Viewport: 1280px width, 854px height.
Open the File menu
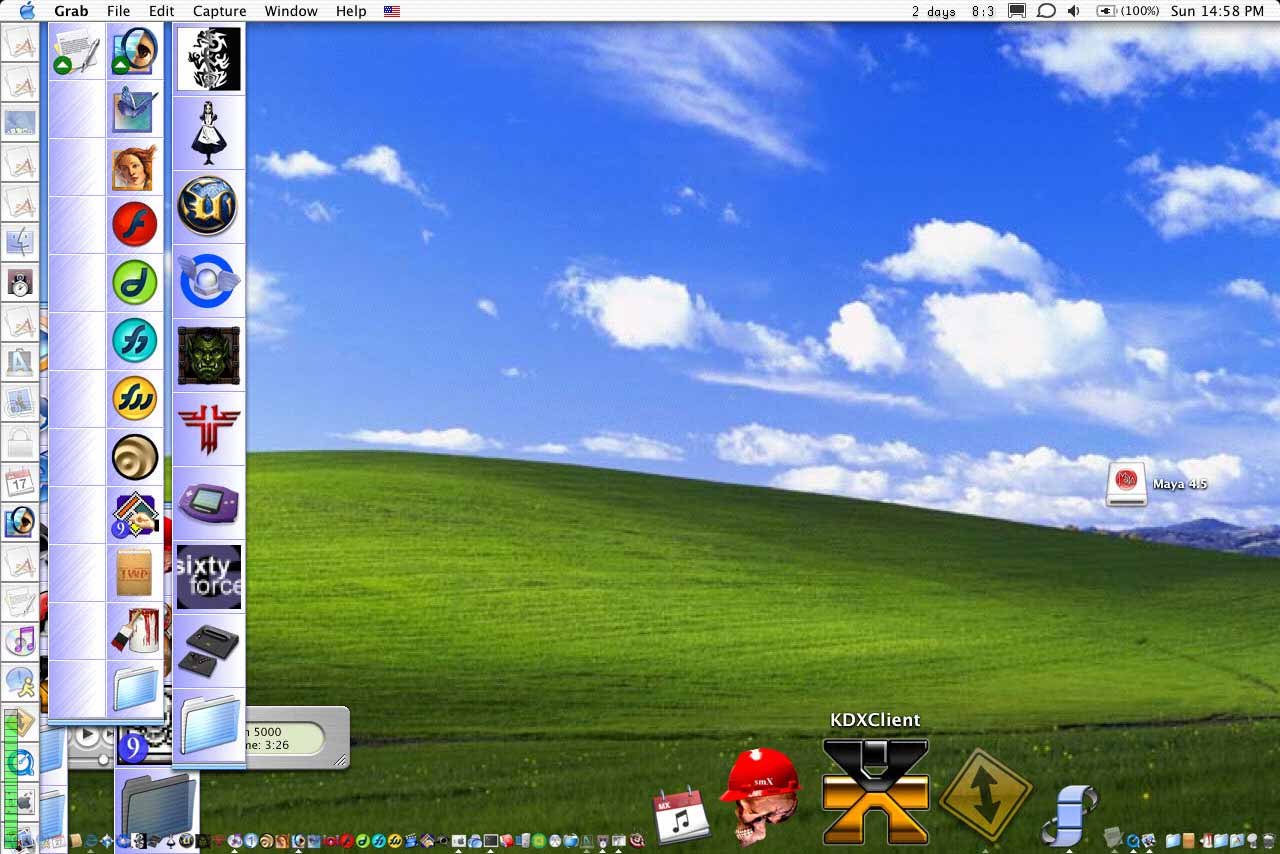118,11
